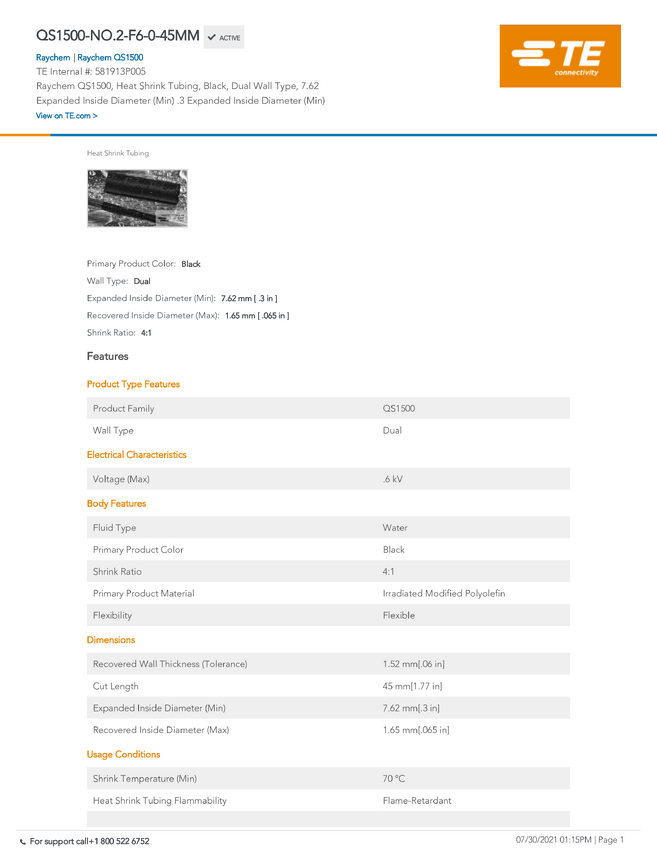The height and width of the screenshot is (850, 657).
Task: Click the heat shrink tubing product thumbnail
Action: tap(137, 198)
